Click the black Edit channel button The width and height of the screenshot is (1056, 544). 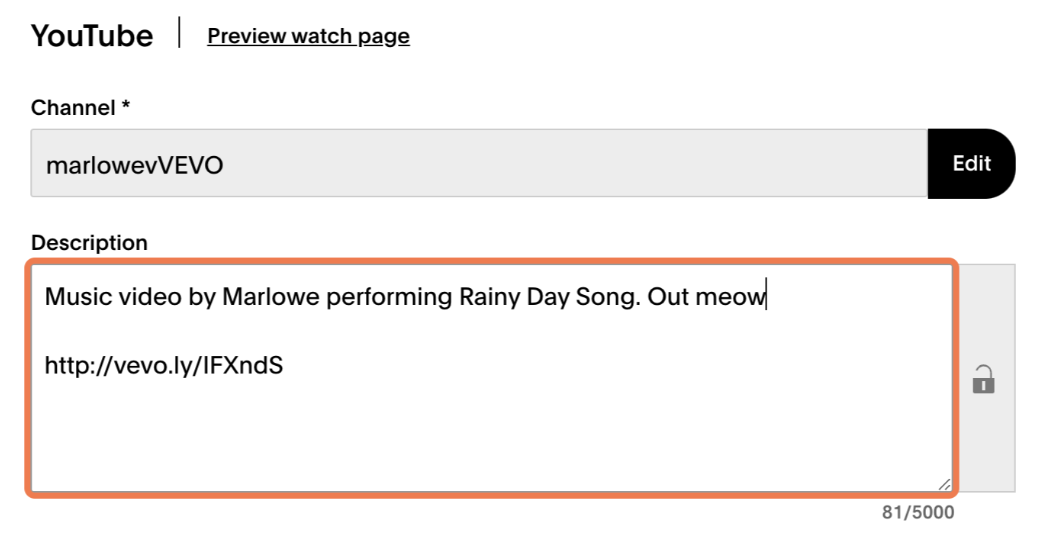pyautogui.click(x=971, y=164)
